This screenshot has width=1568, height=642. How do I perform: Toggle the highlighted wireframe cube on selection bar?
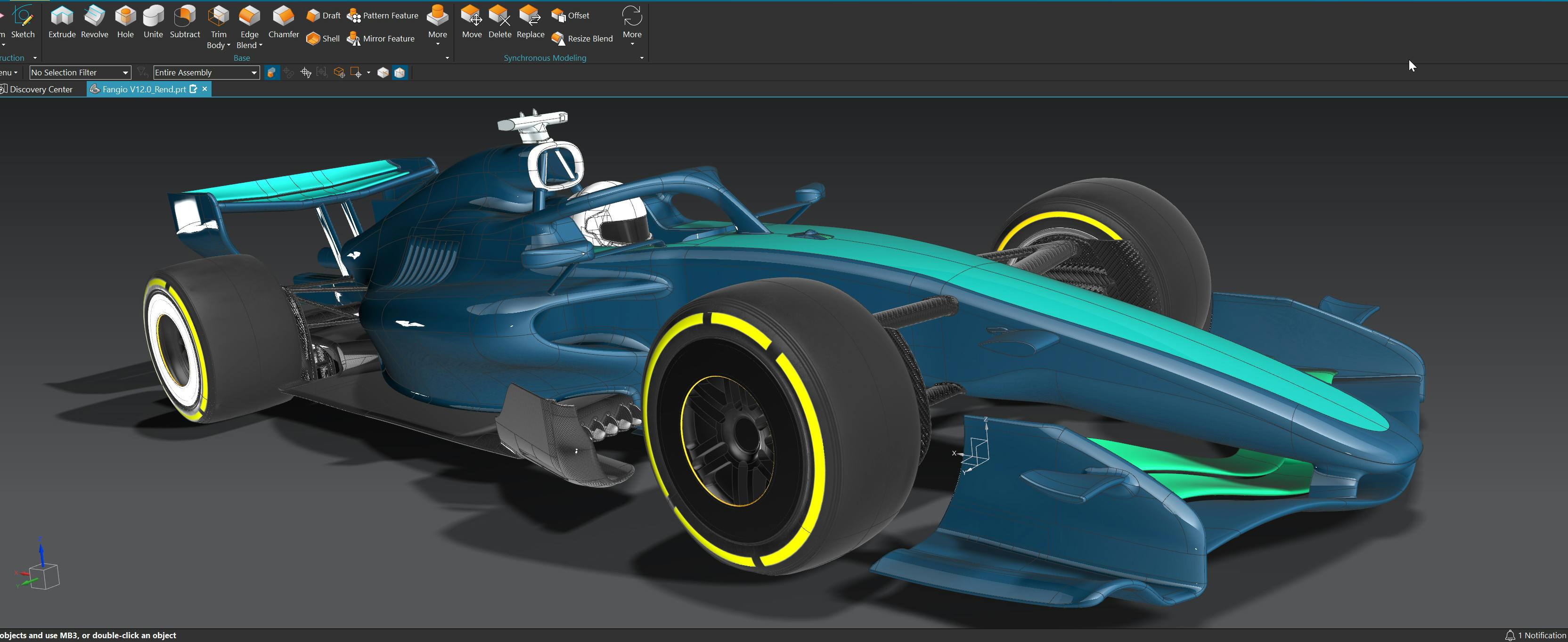click(x=400, y=73)
